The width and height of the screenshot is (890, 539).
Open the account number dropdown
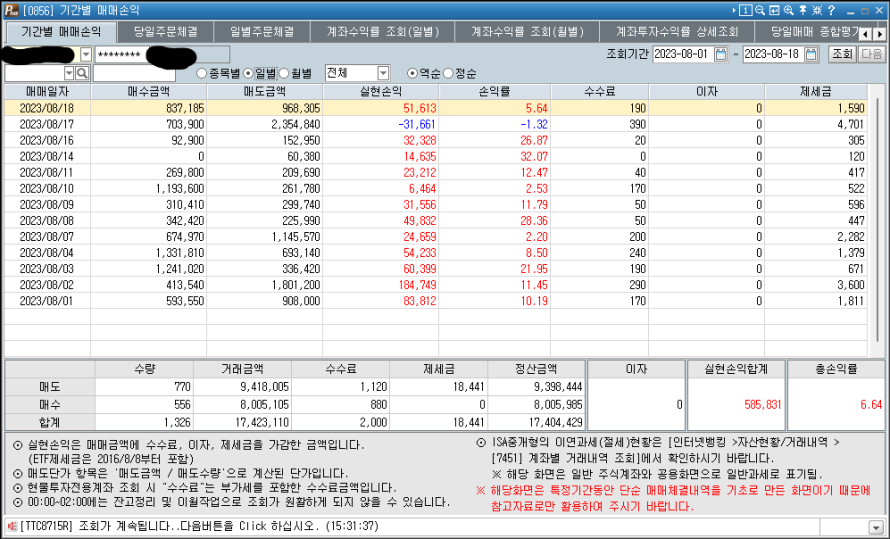click(x=86, y=54)
